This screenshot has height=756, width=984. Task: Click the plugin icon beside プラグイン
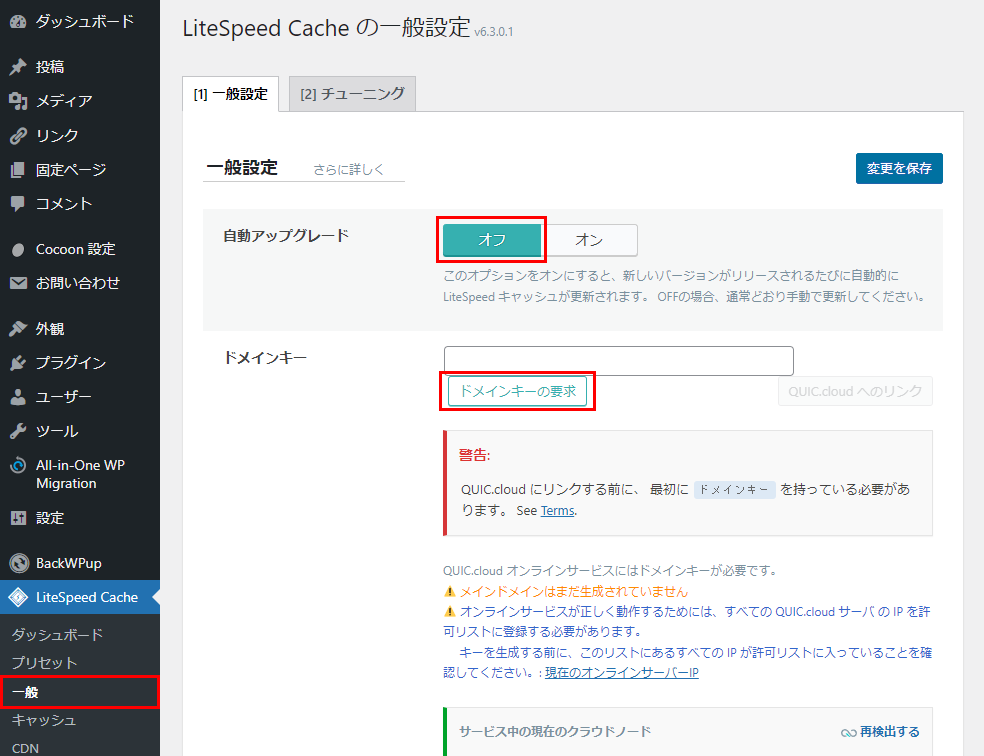[x=18, y=363]
